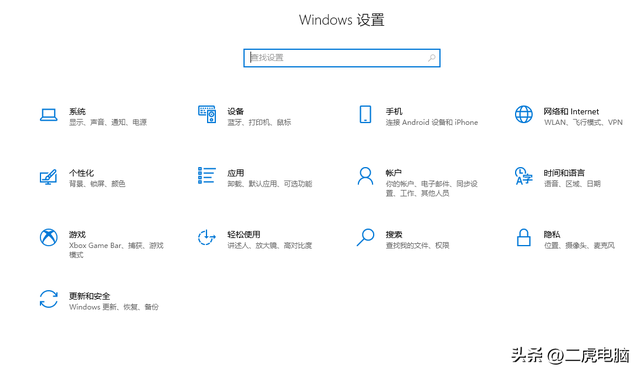The height and width of the screenshot is (374, 640).
Task: Click the padlock icon for 隐私
Action: [524, 237]
